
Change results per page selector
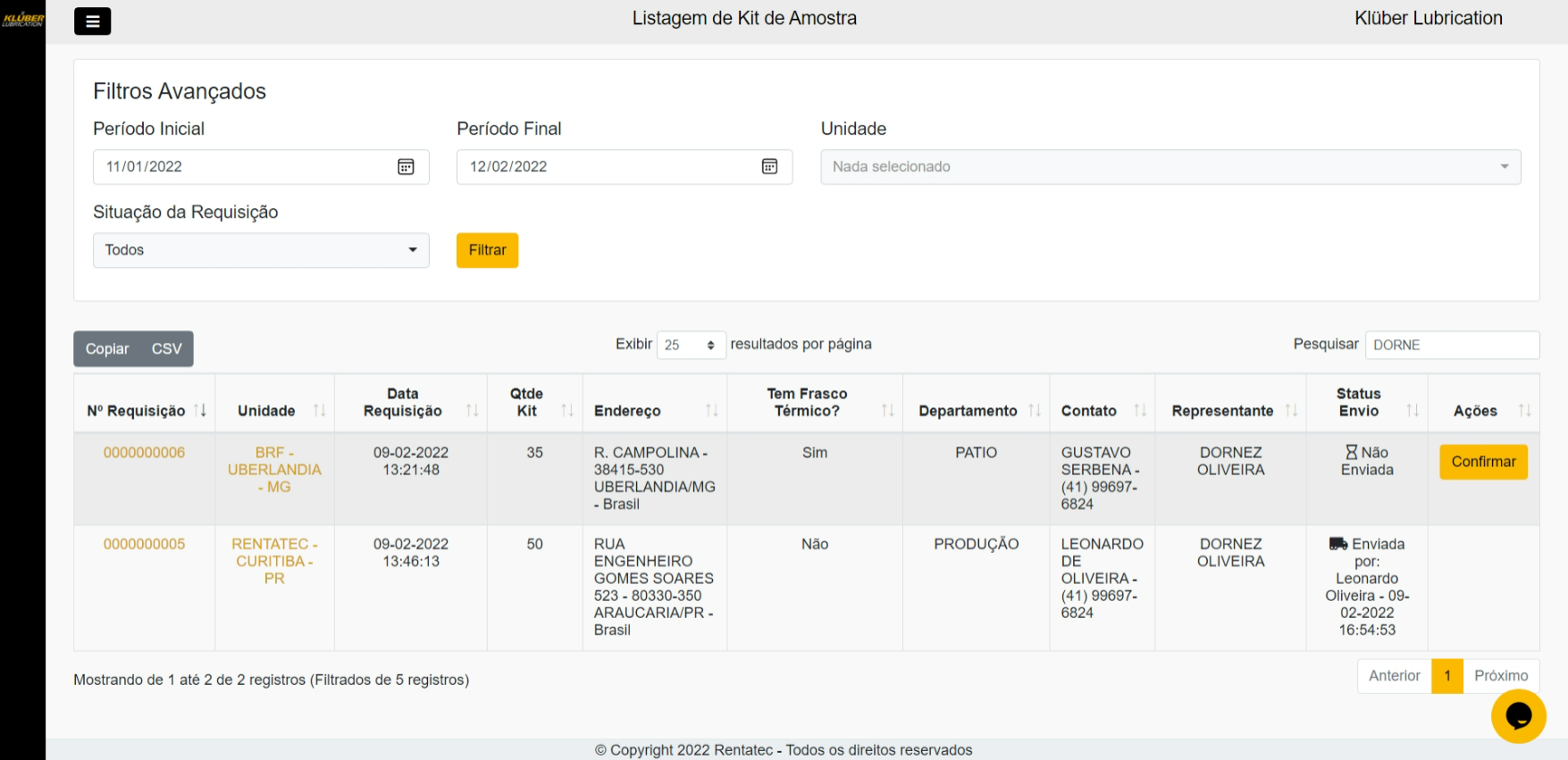pyautogui.click(x=691, y=345)
